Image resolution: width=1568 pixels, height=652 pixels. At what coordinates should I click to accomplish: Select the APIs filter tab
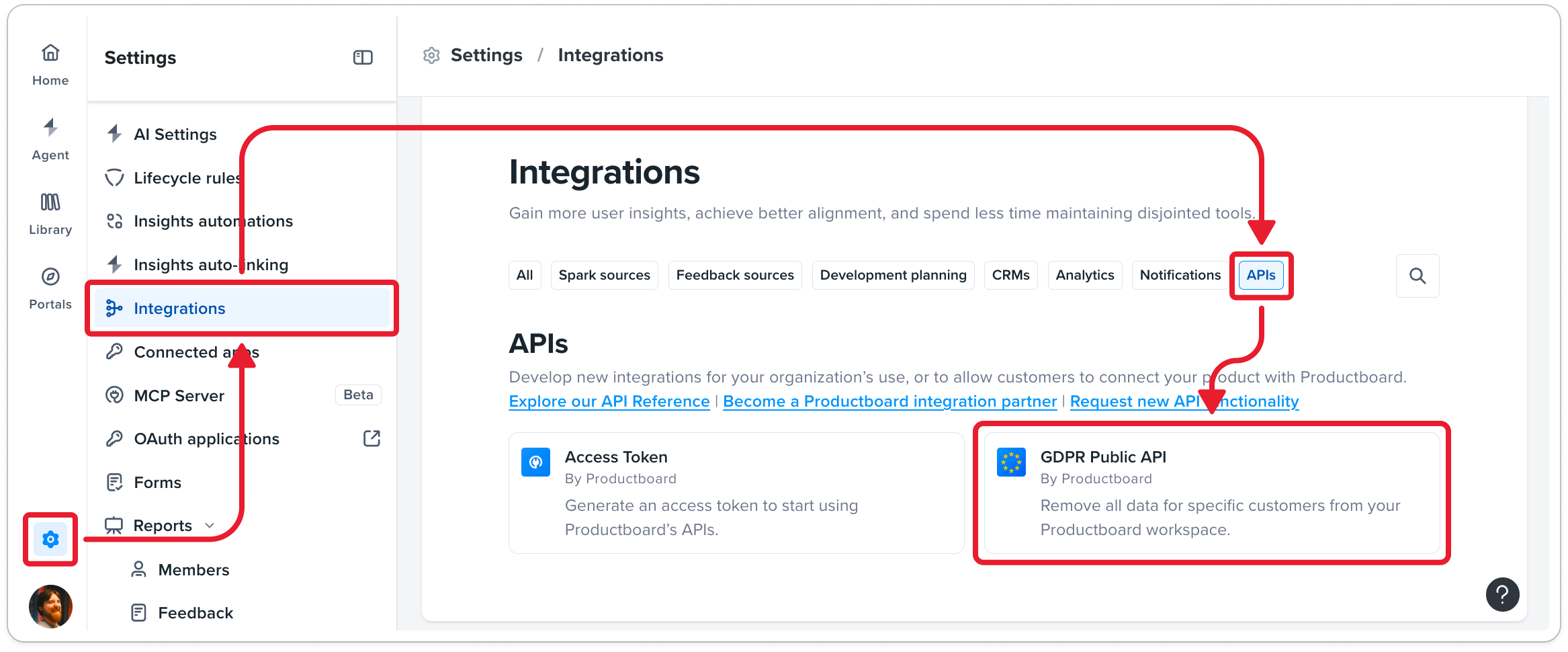tap(1261, 276)
